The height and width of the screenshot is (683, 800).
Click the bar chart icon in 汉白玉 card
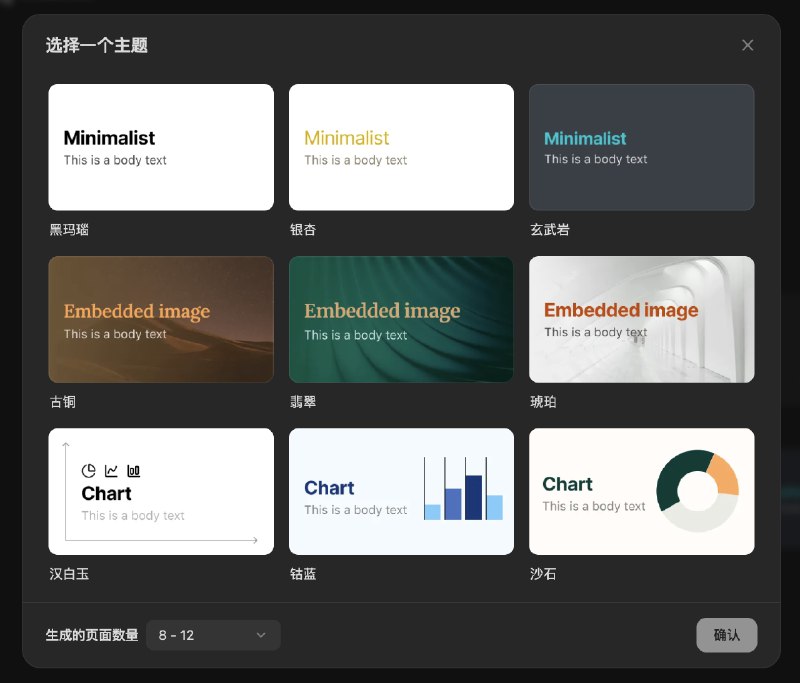click(134, 470)
